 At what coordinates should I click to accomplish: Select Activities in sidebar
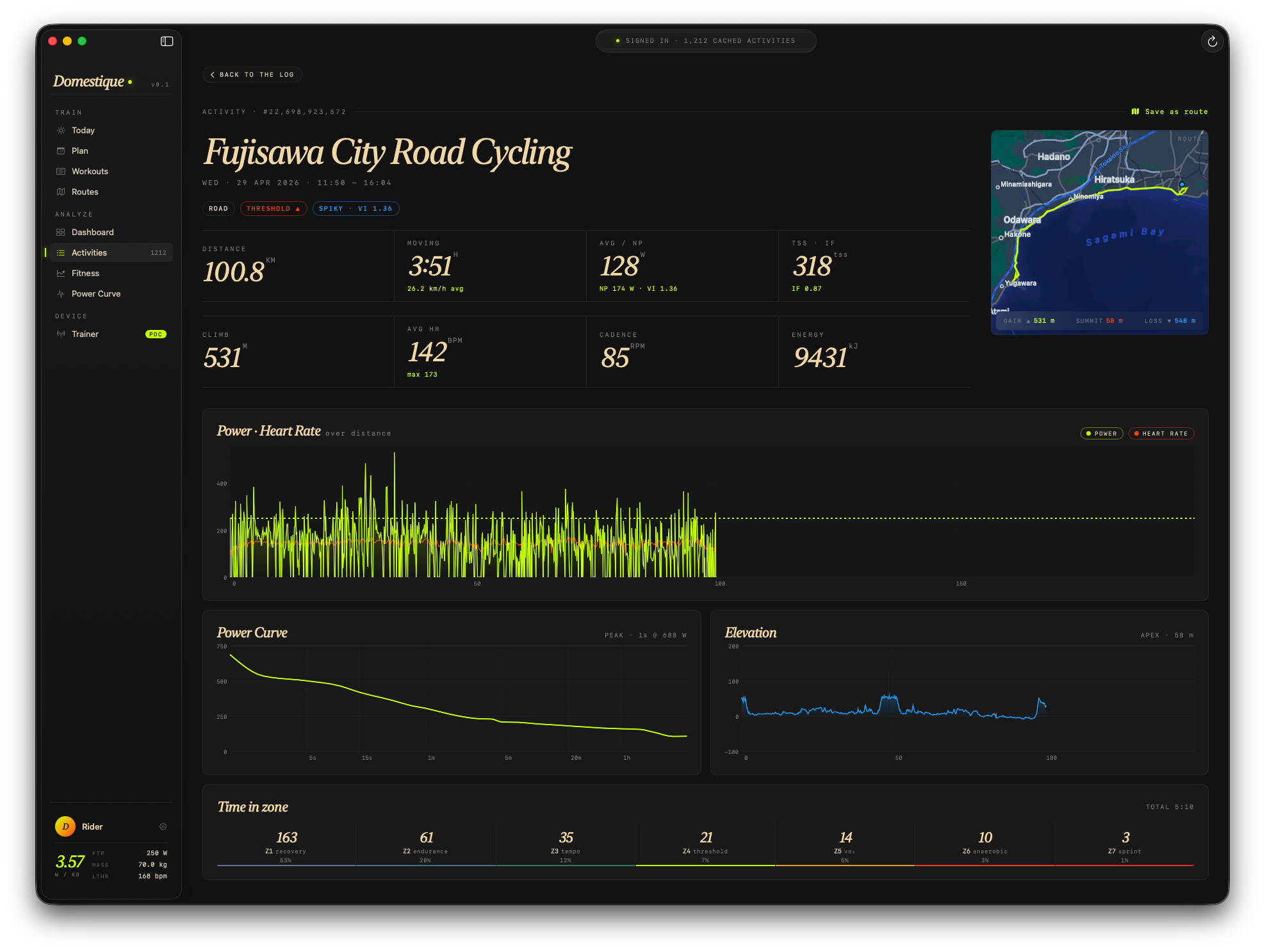pos(111,252)
